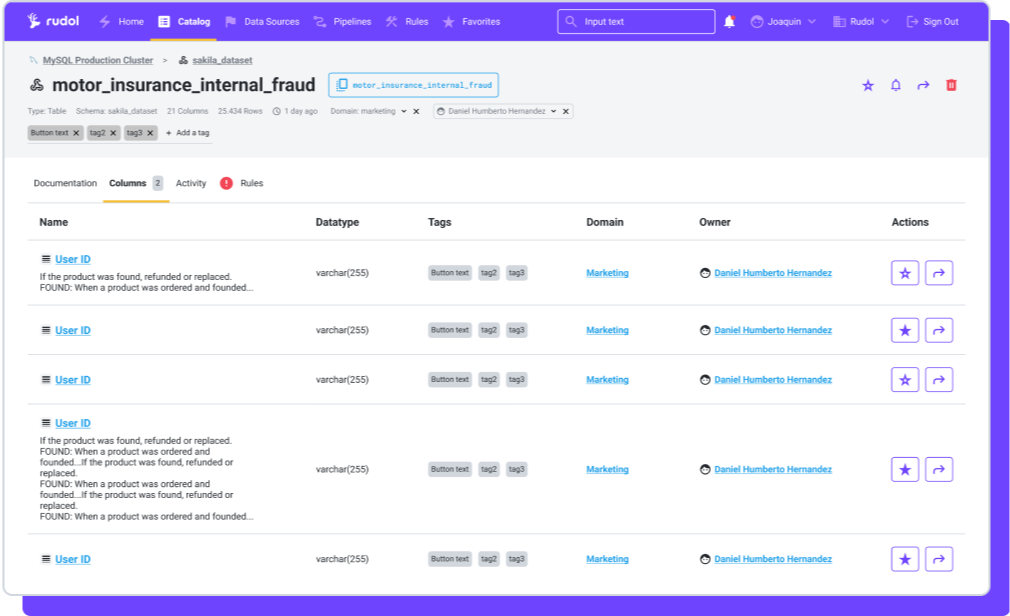
Task: Click the red Rules alert icon
Action: click(226, 183)
